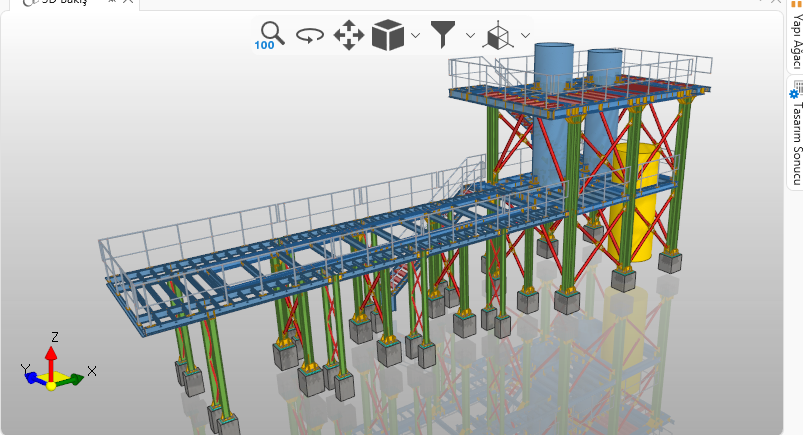This screenshot has width=803, height=435.
Task: Click the zoom to 100% magnifier icon
Action: point(270,35)
